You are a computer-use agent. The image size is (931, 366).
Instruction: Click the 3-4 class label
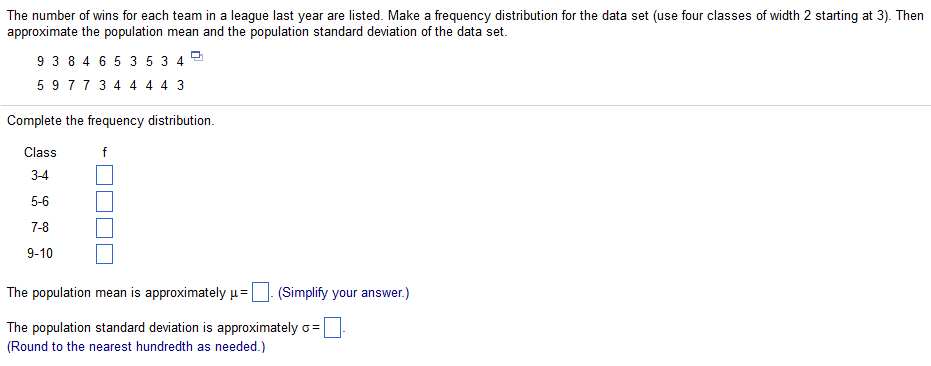pos(40,176)
